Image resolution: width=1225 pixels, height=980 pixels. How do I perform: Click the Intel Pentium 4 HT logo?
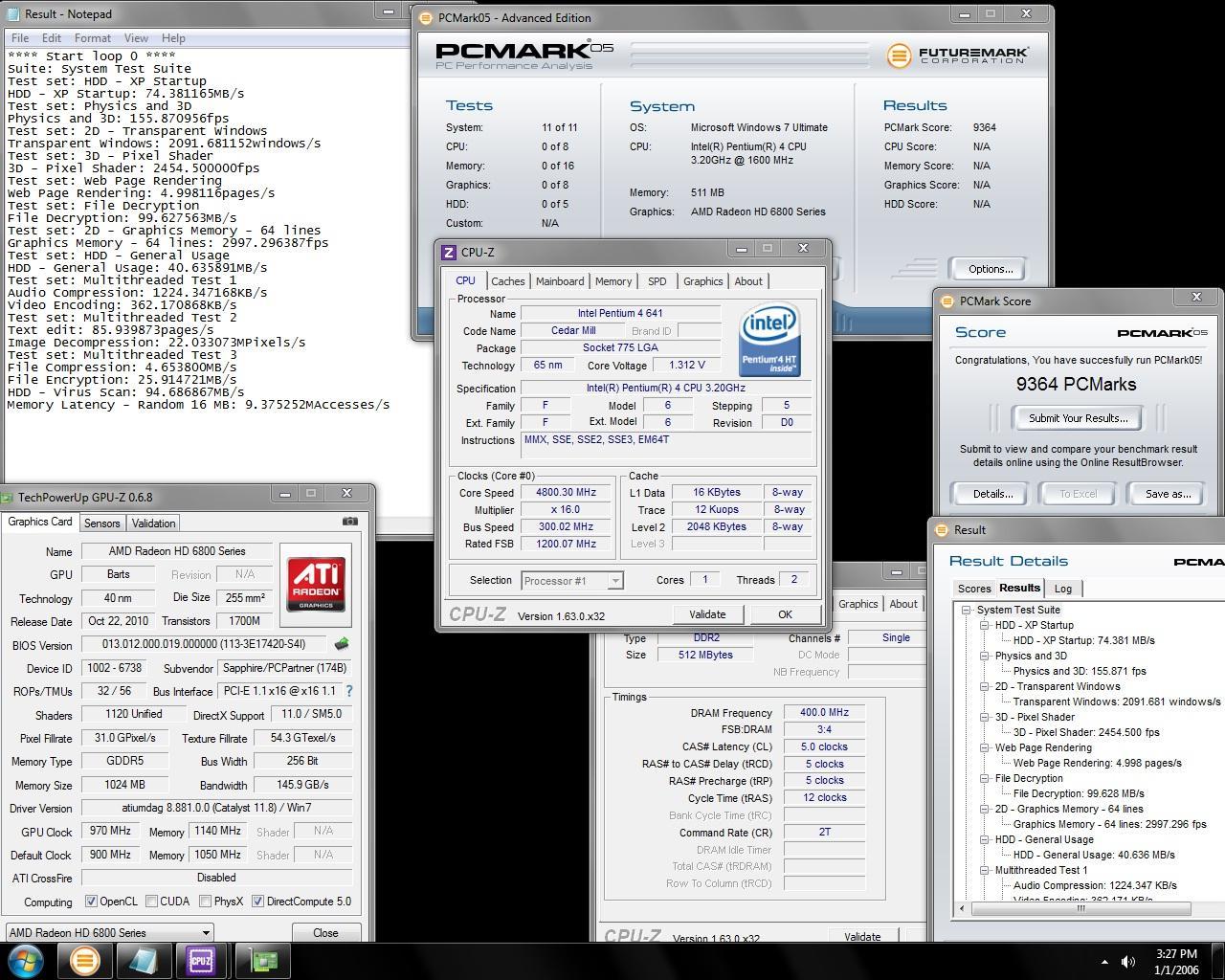(769, 342)
